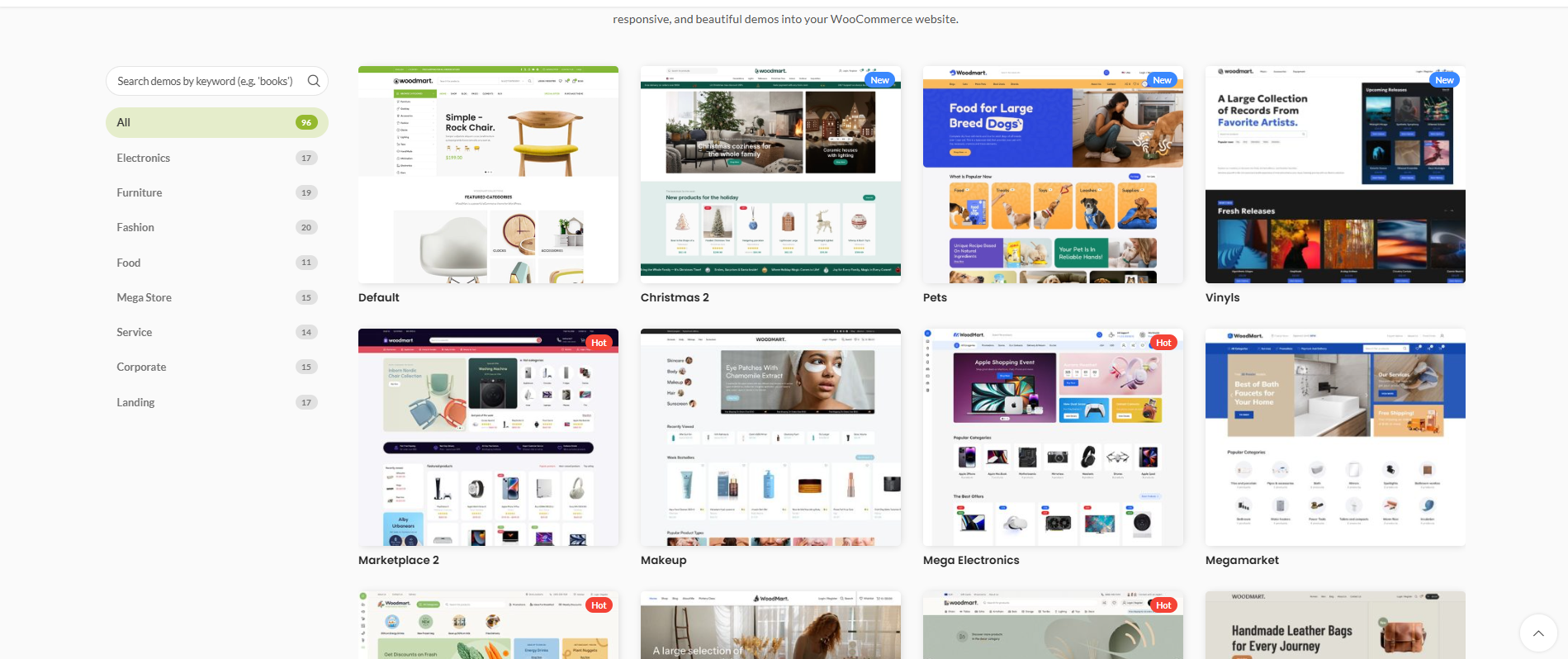Click the 96 count badge beside All
Viewport: 1568px width, 659px height.
point(306,122)
